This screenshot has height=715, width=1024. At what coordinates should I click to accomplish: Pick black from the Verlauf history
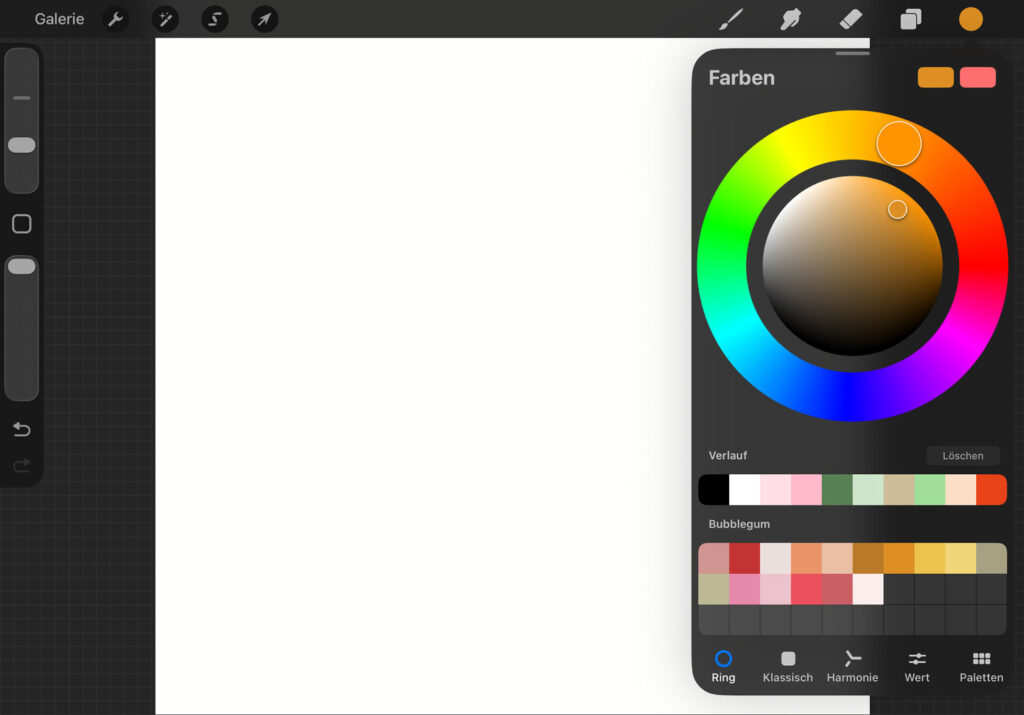714,490
